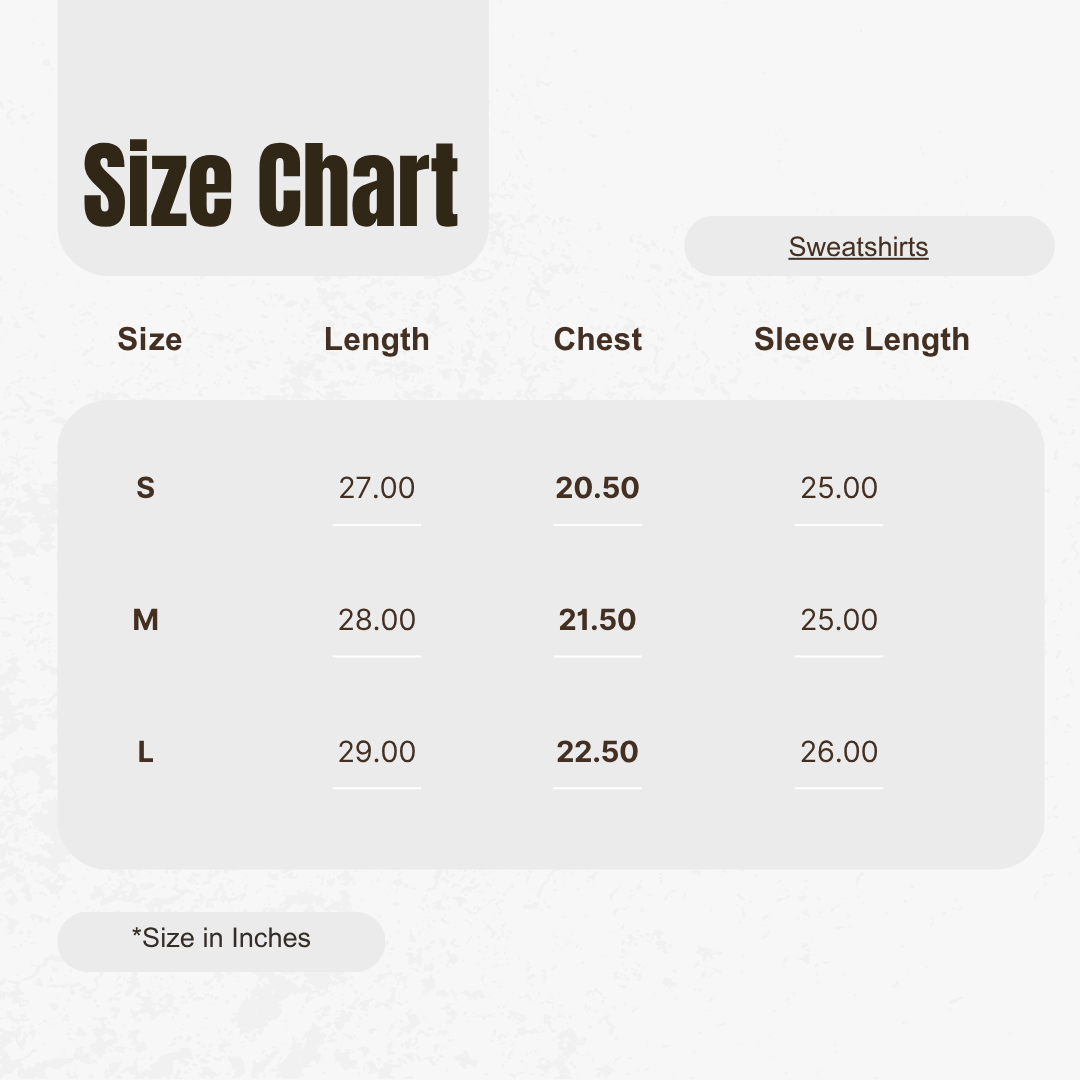Pick the 29.00 length value
Screen dimensions: 1080x1080
point(376,752)
